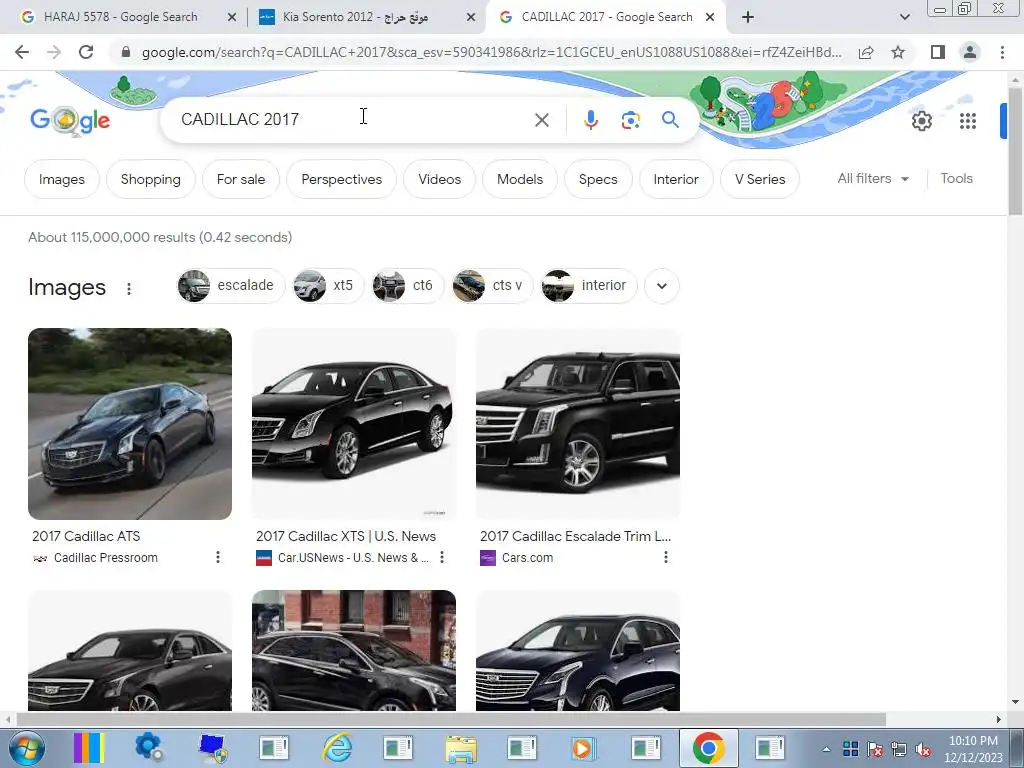This screenshot has width=1024, height=768.
Task: Open Google quick settings gear
Action: [x=921, y=121]
